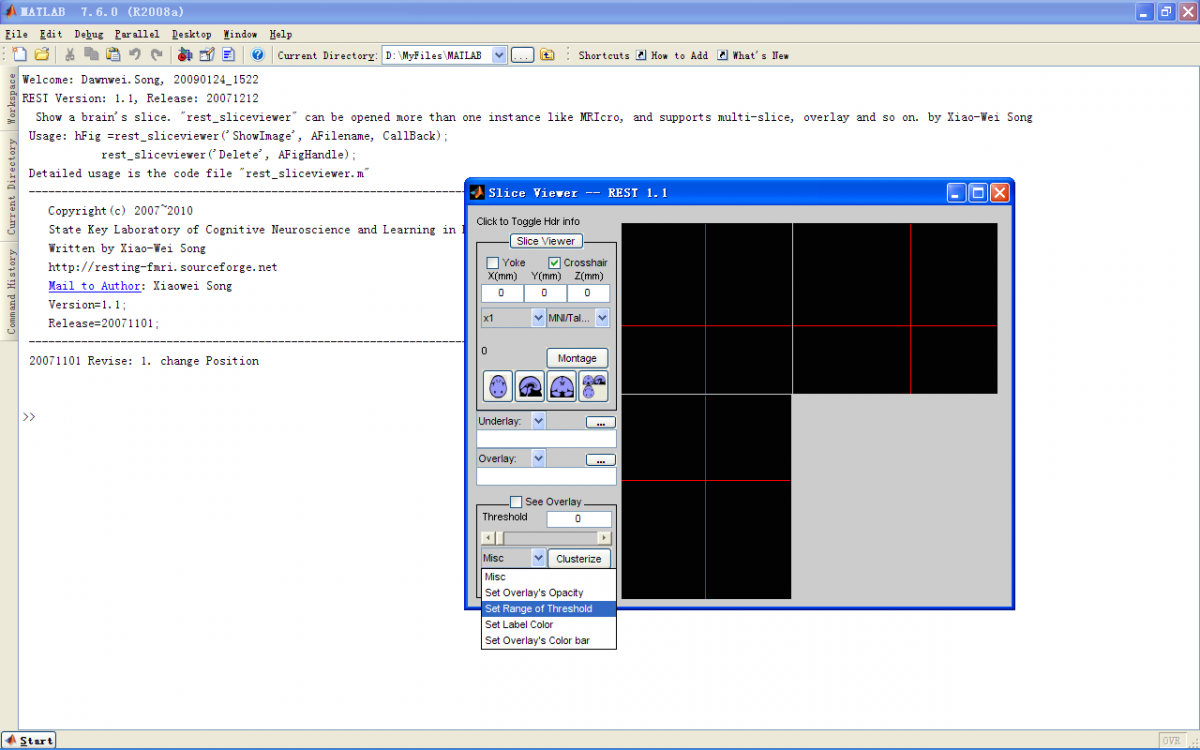Open the GUIDE toolbar icon
The image size is (1200, 750).
coord(207,55)
